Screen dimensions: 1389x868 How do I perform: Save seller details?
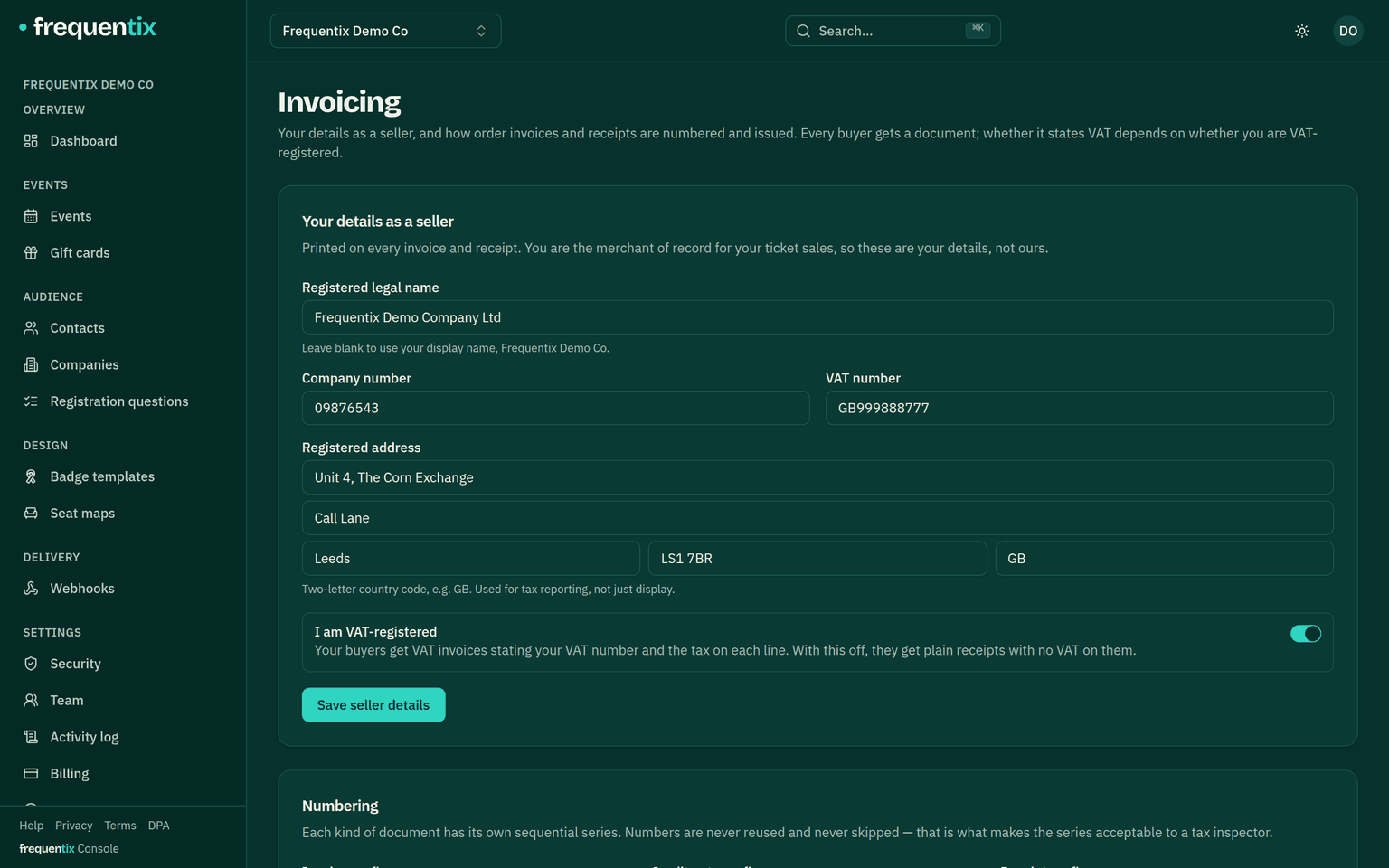tap(373, 705)
